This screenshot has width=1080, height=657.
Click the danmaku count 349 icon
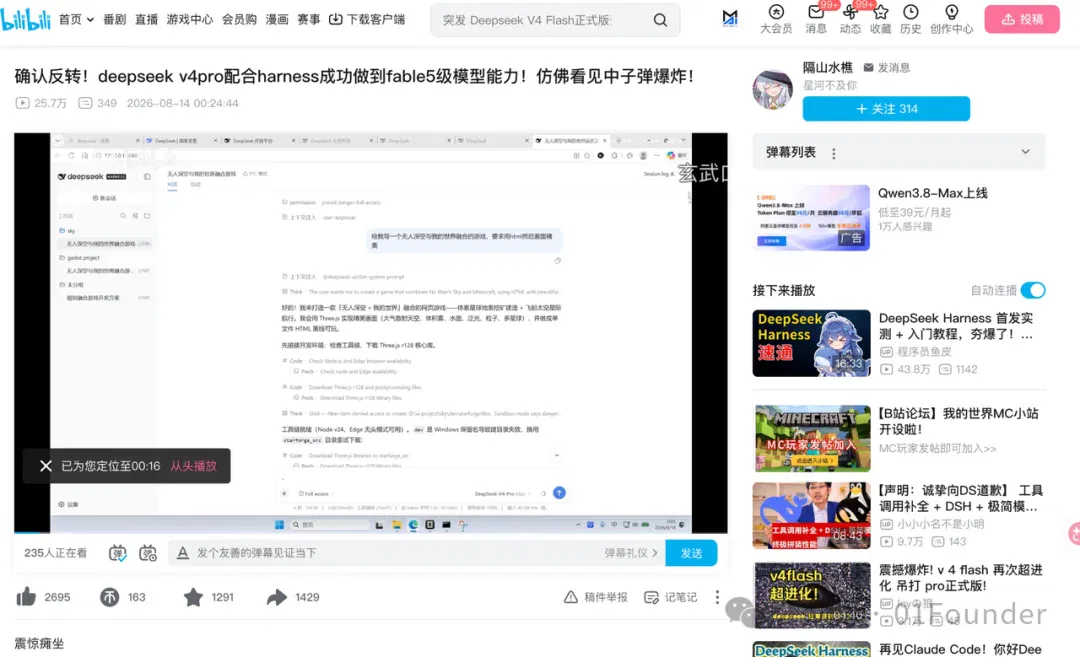(x=85, y=103)
